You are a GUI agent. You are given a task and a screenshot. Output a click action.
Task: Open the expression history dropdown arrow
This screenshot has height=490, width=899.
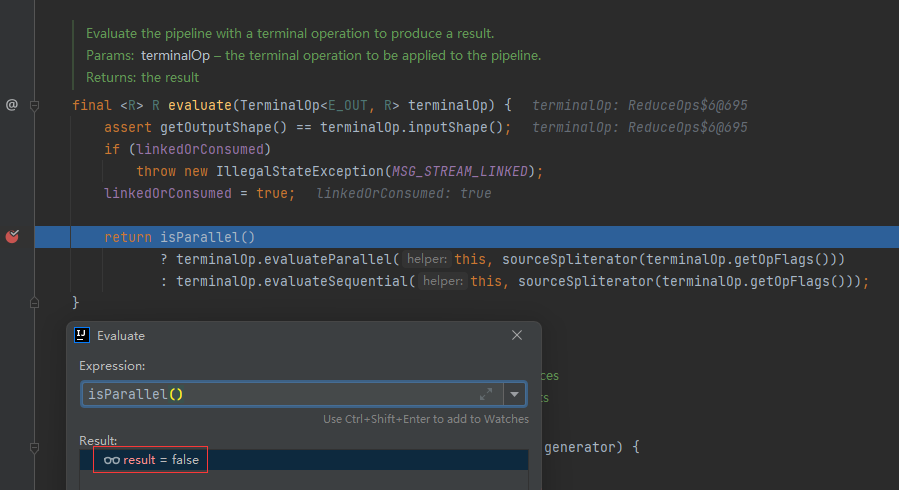coord(515,394)
